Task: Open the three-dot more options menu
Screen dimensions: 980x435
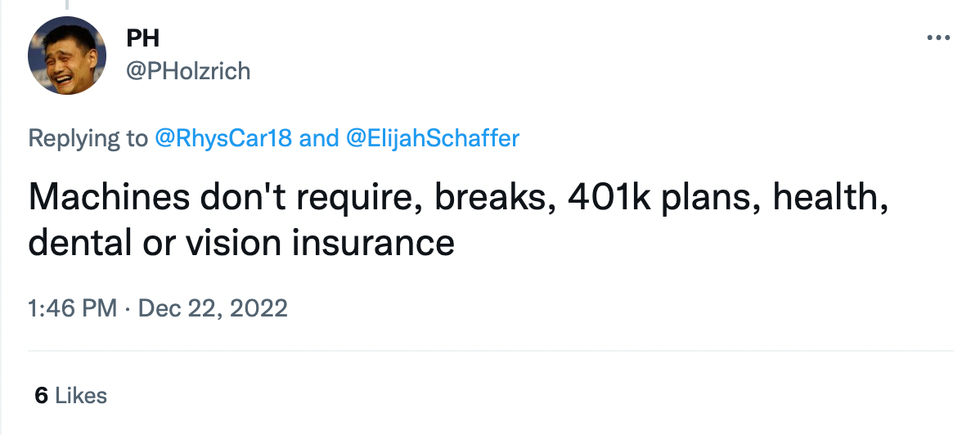Action: coord(938,38)
